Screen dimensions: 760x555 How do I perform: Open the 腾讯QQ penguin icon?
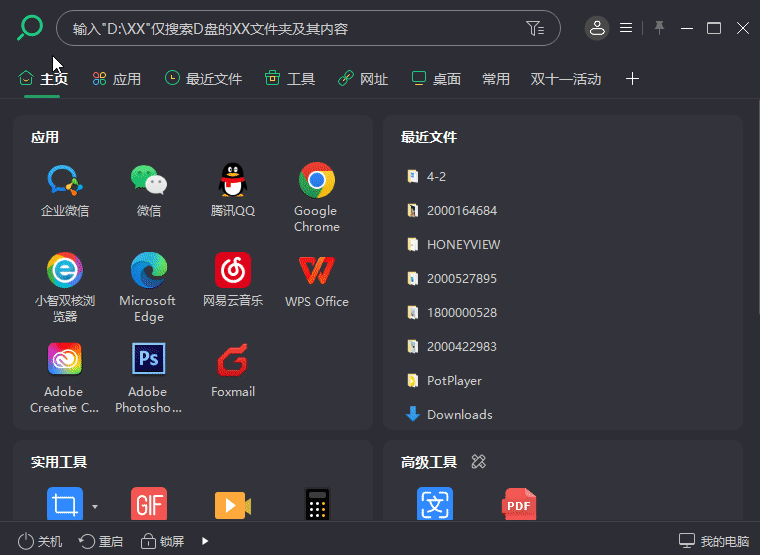(233, 180)
